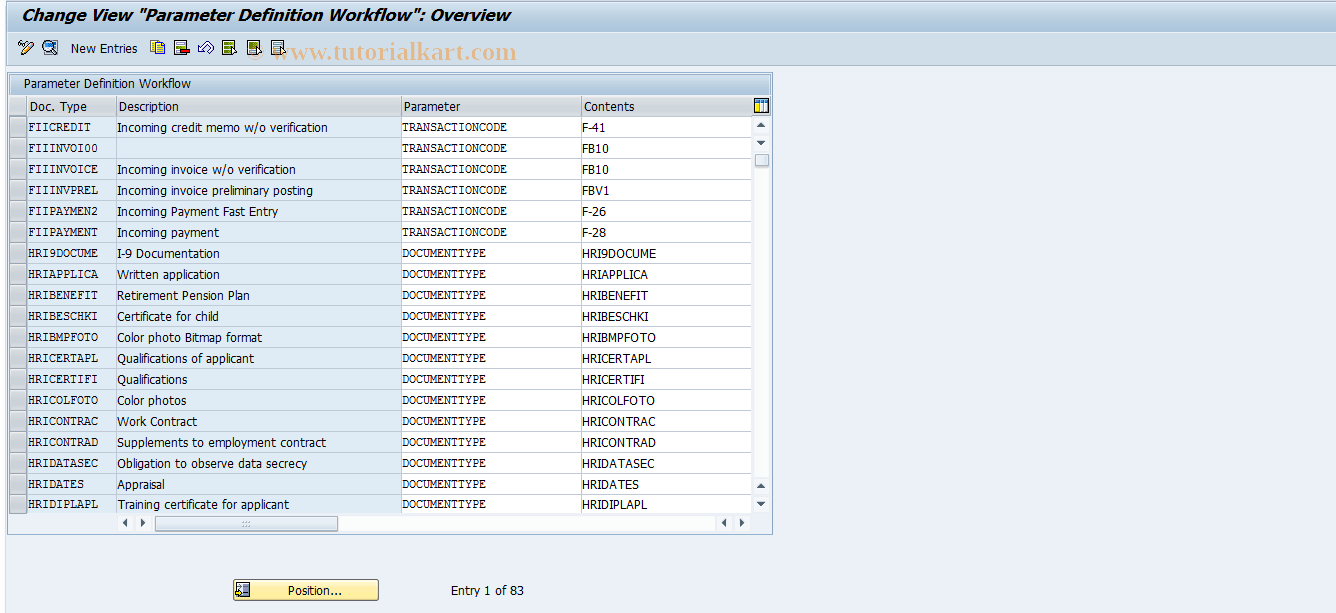Click the Copy As entries icon
The image size is (1336, 613).
(x=157, y=47)
